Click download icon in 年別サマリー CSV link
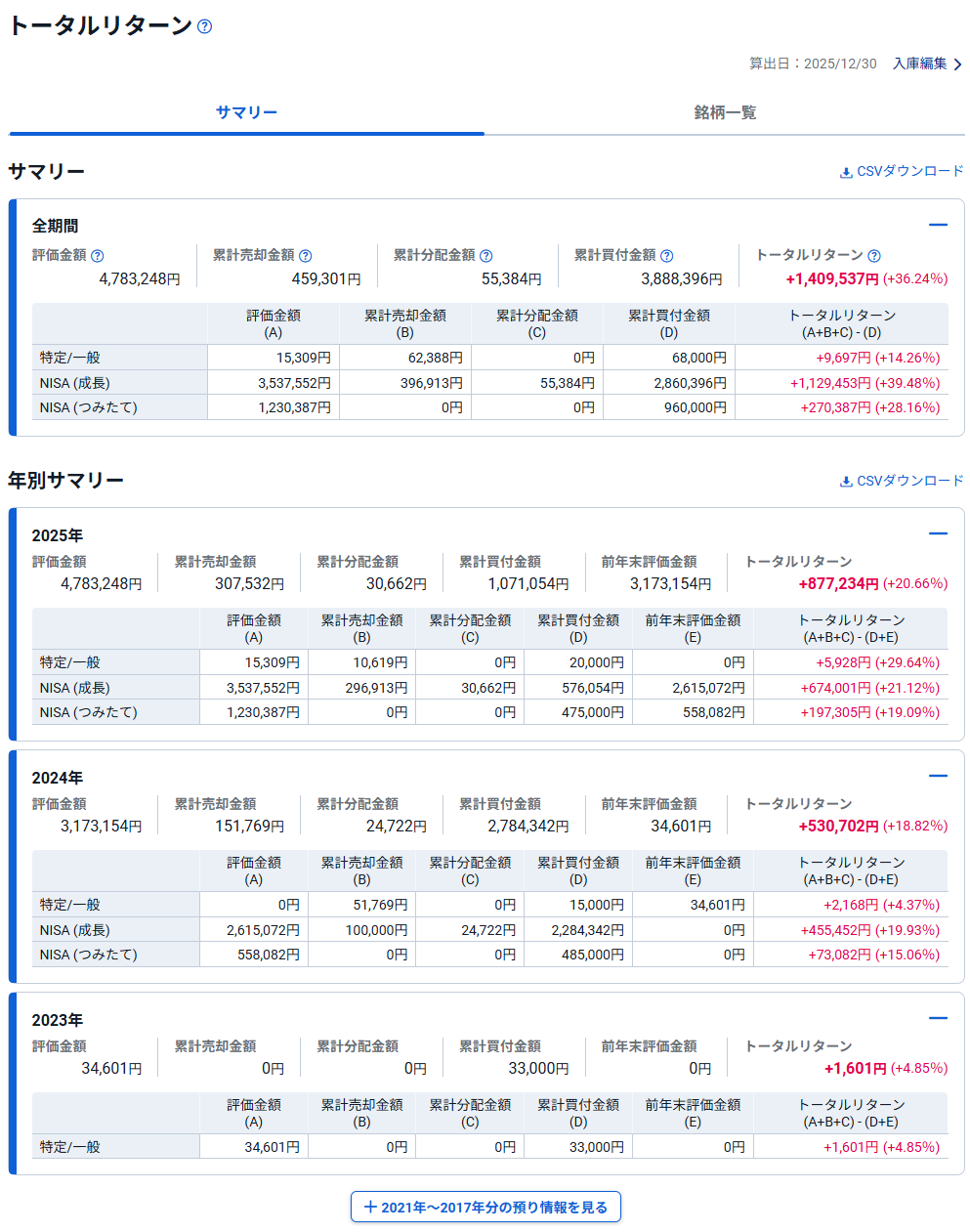The height and width of the screenshot is (1232, 970). (846, 482)
